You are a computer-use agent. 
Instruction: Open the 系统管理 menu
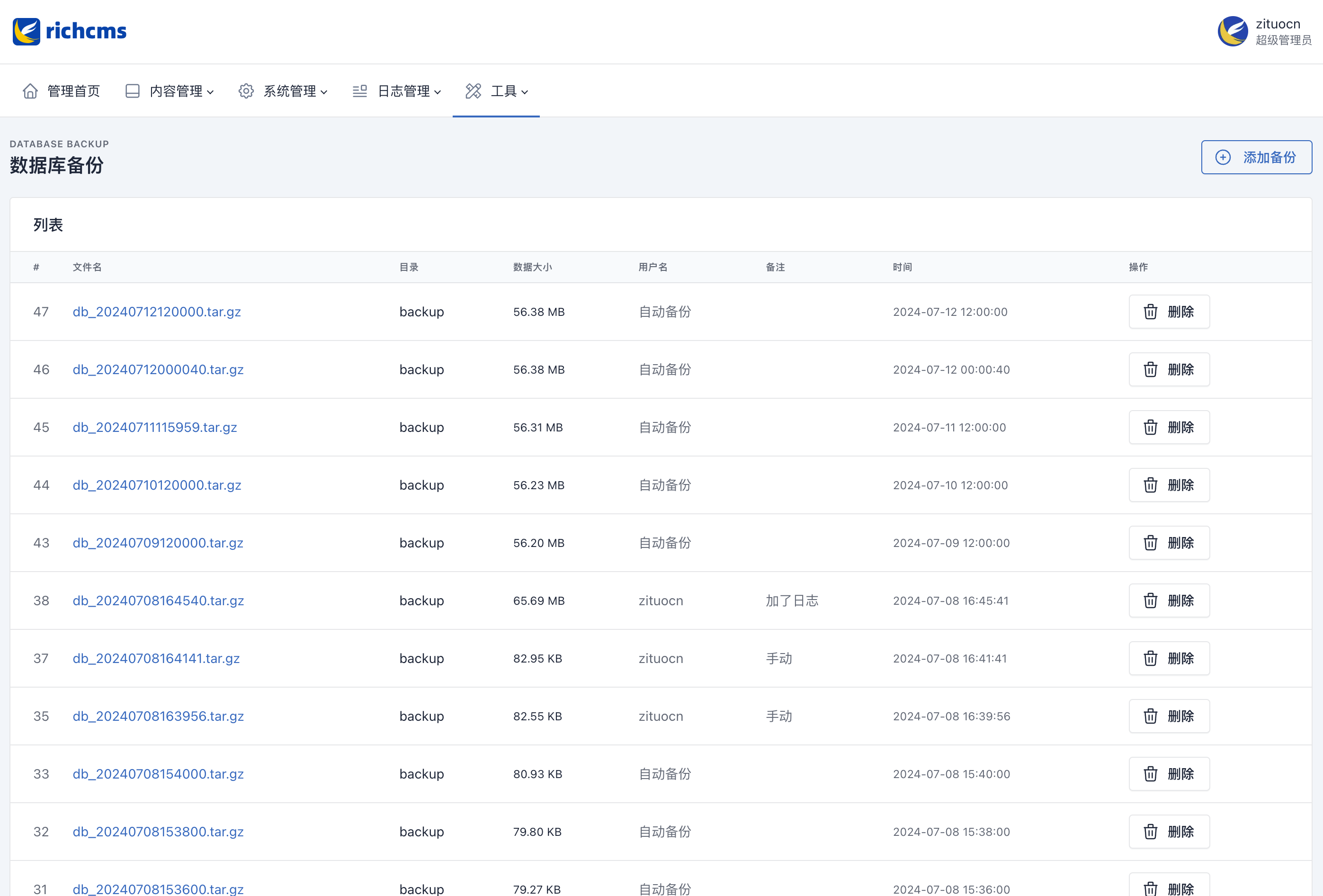283,91
